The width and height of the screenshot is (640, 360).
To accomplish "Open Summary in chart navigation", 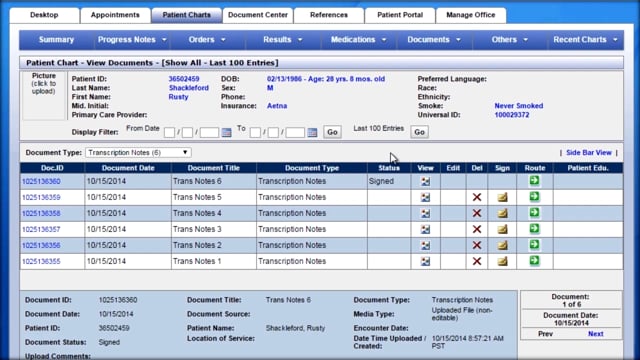I will click(56, 40).
